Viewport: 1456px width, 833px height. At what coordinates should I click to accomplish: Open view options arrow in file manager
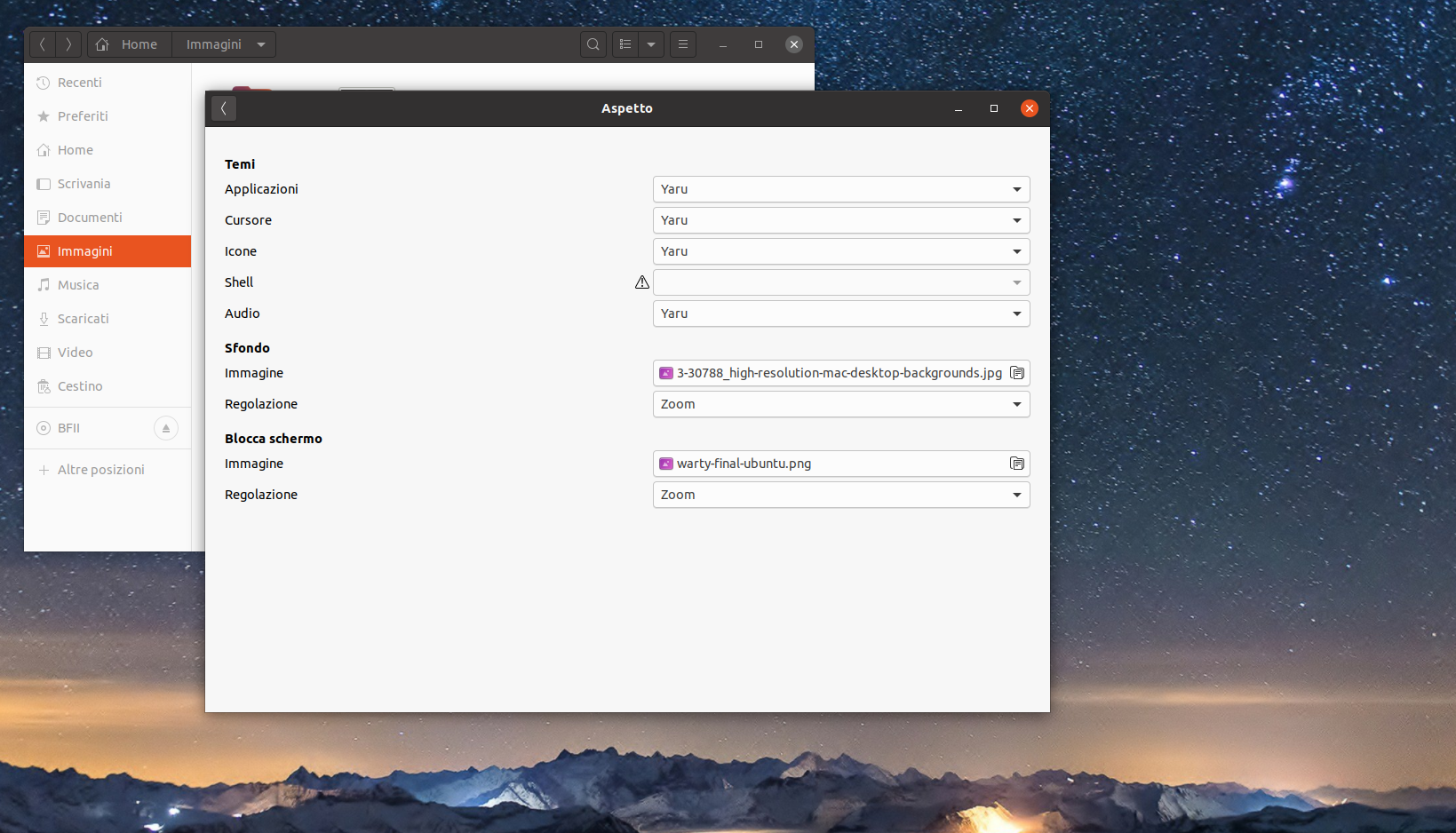coord(651,44)
